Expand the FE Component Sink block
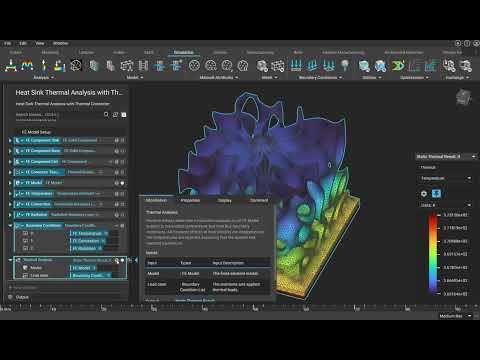Screen dimensions: 480x360 tap(10, 140)
